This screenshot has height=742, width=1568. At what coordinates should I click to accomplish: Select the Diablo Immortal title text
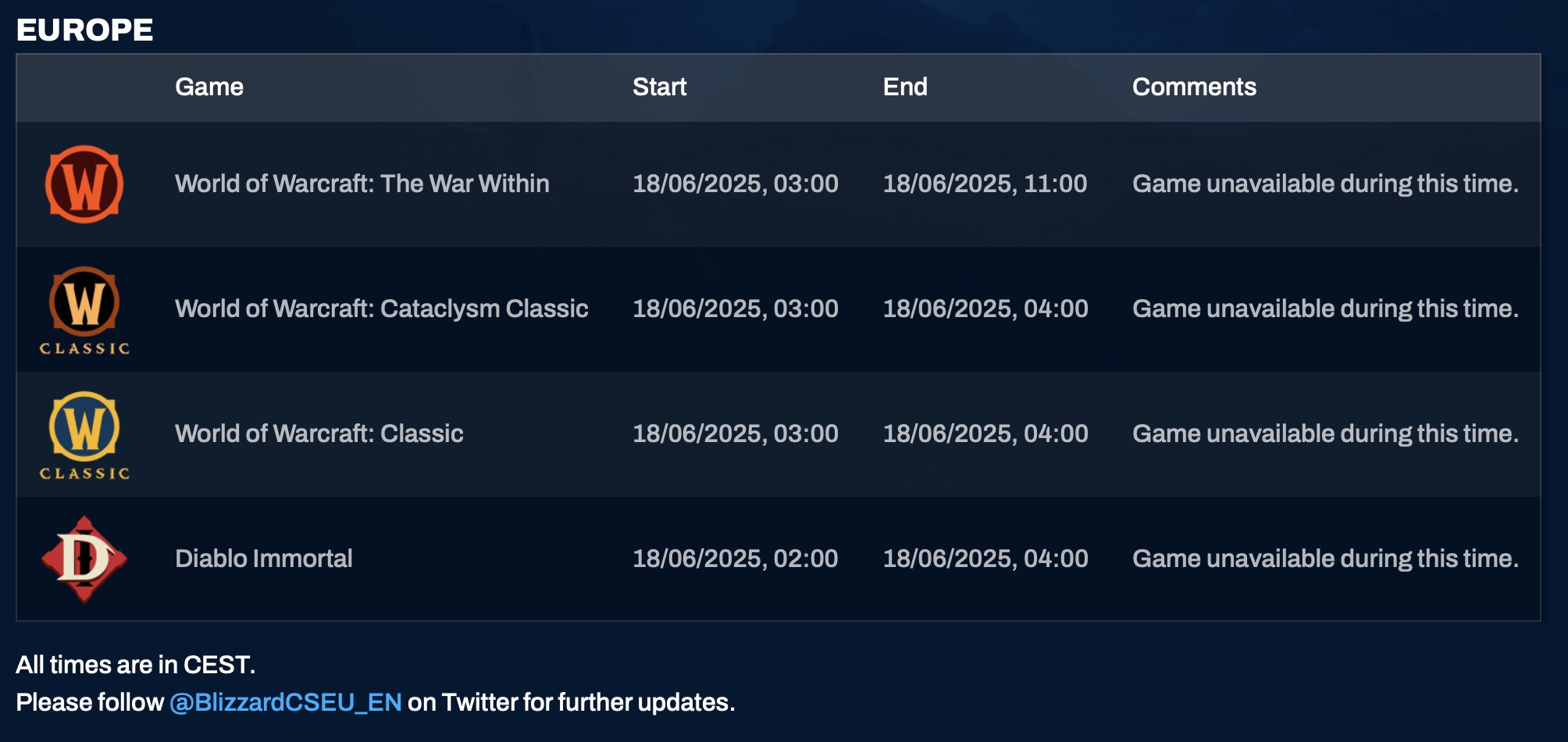264,558
